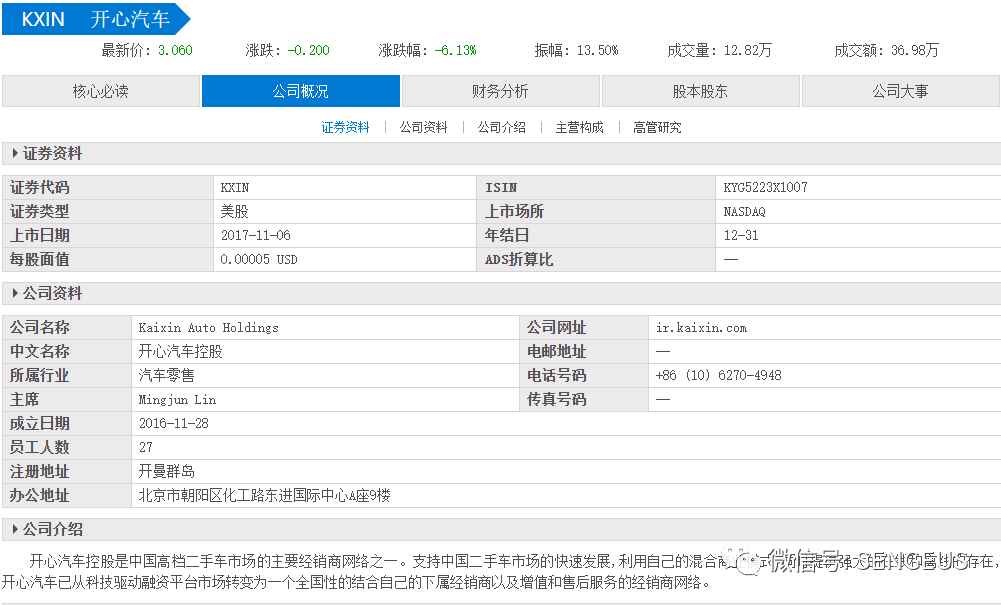Select the listing date 2017-11-06
Image resolution: width=1001 pixels, height=605 pixels.
click(x=255, y=235)
